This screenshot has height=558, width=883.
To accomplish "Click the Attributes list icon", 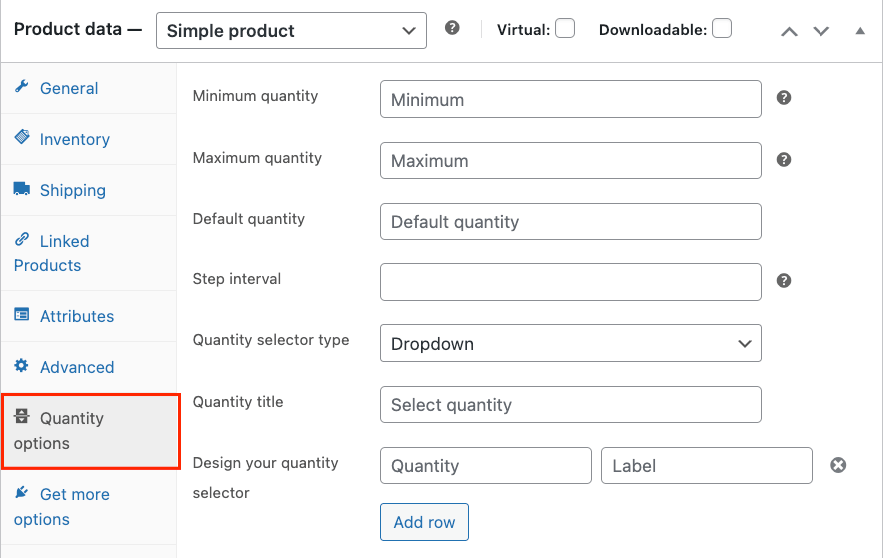I will click(x=21, y=314).
